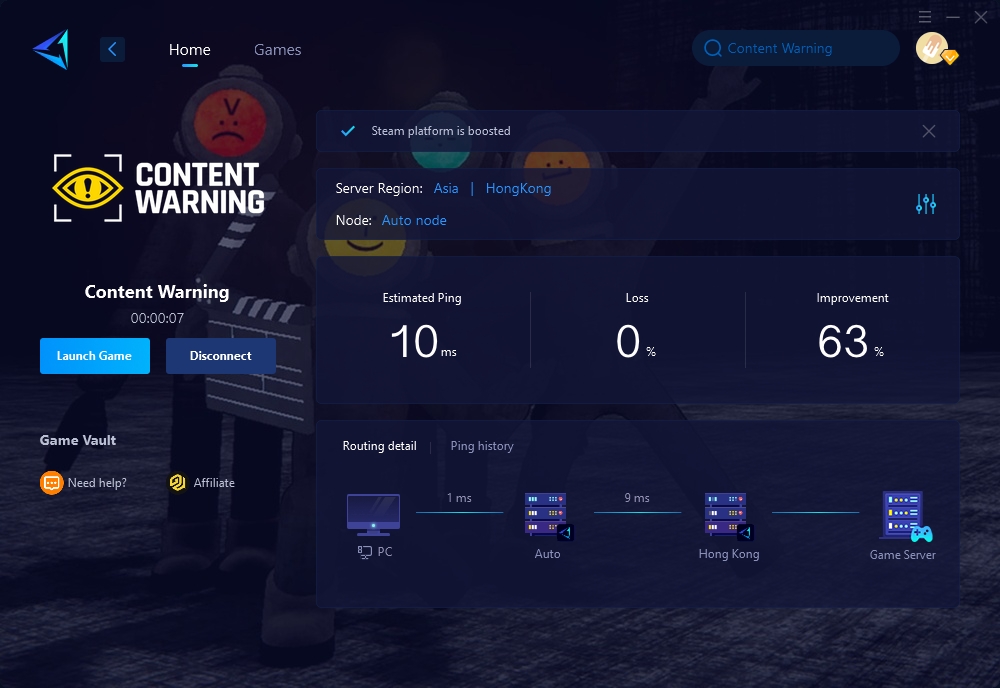1000x688 pixels.
Task: Open the hamburger menu icon
Action: (x=925, y=17)
